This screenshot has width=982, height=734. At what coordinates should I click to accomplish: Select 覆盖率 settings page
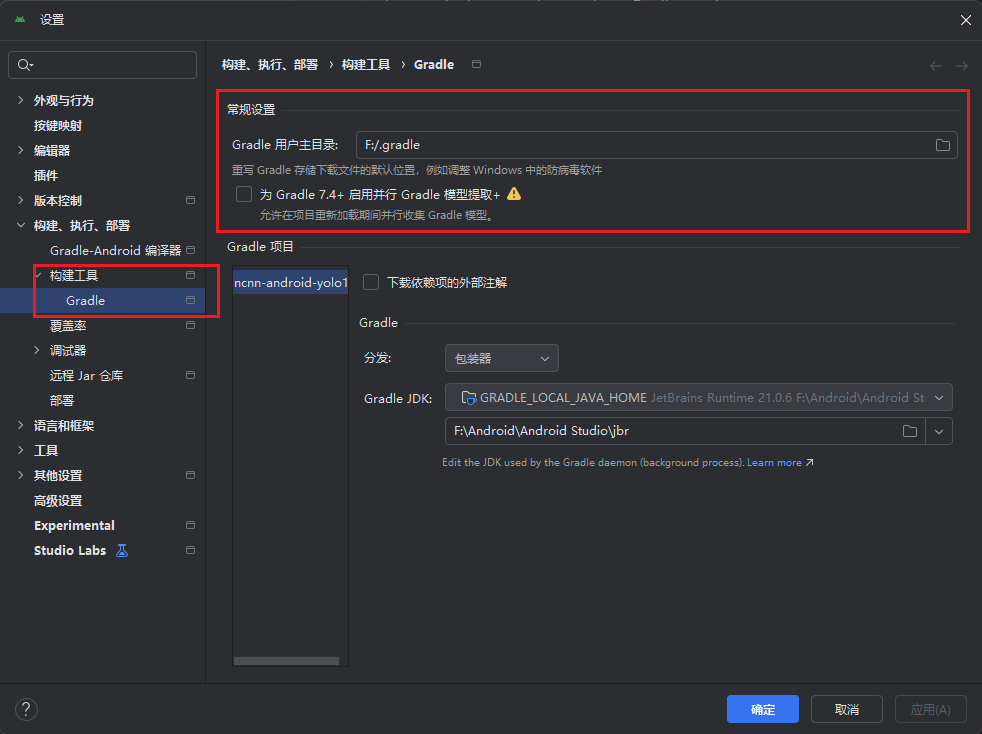click(x=68, y=326)
